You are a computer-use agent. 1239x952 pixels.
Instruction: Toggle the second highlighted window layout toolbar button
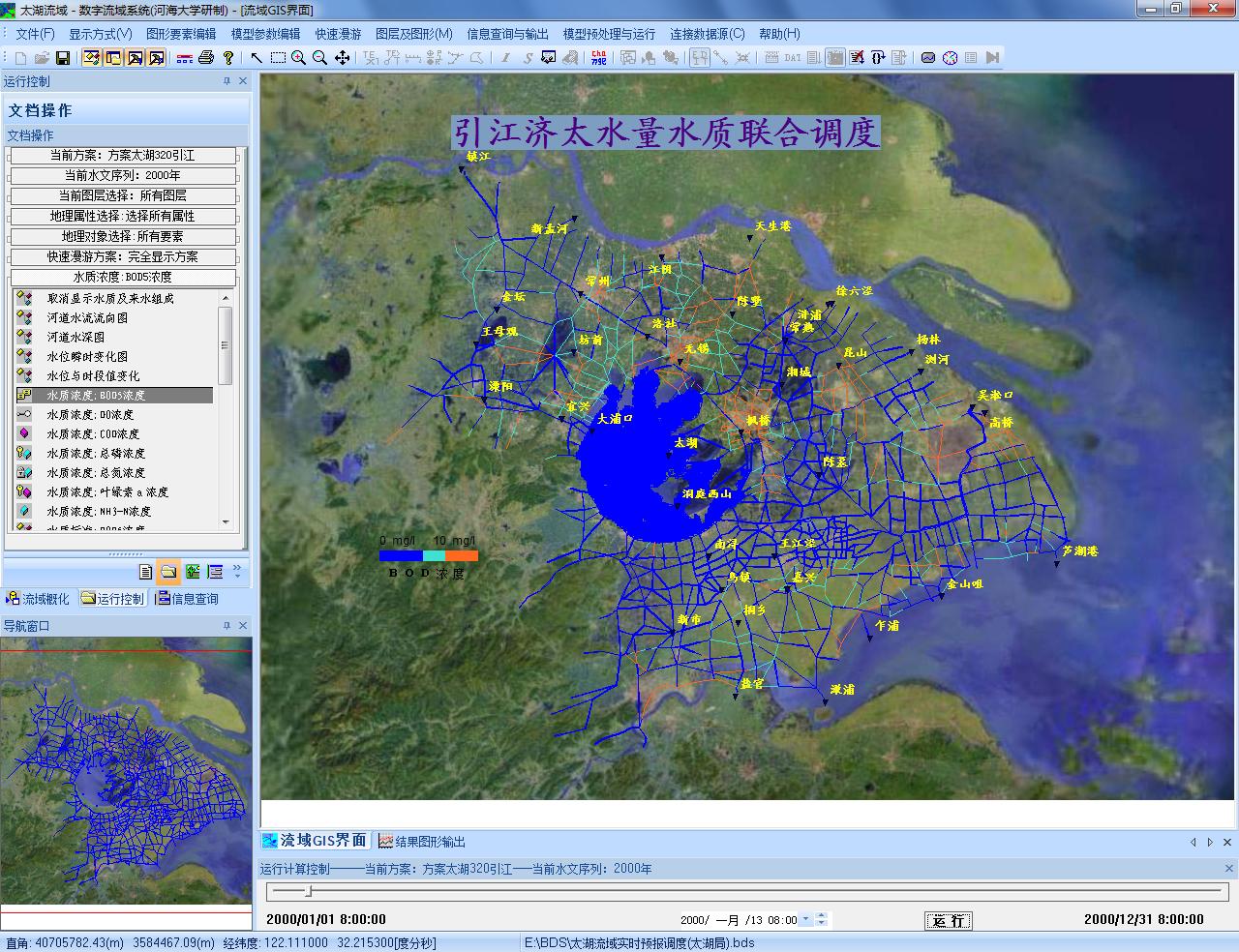pos(113,58)
